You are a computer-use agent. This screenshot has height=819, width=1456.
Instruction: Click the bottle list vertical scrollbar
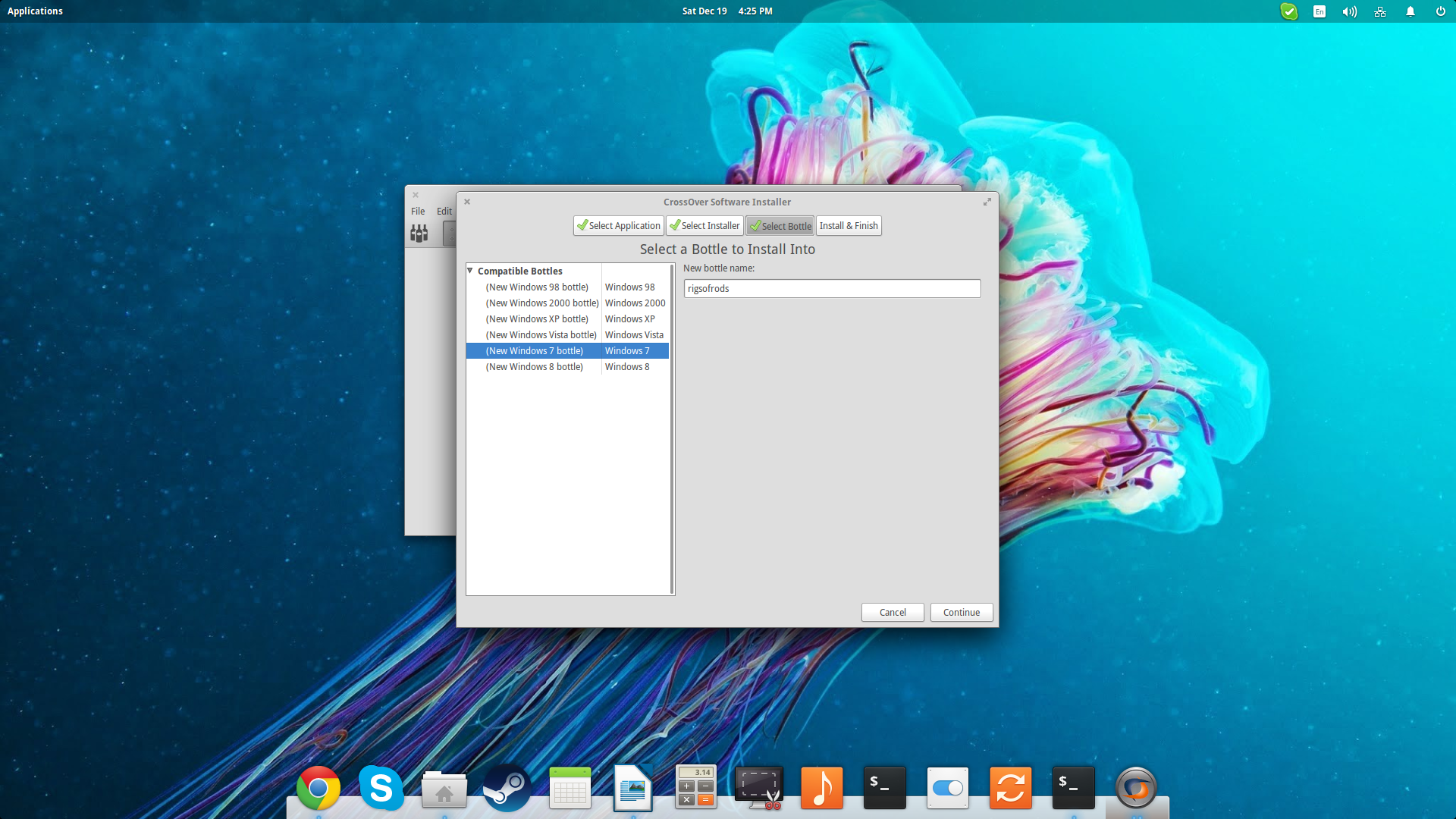click(672, 429)
